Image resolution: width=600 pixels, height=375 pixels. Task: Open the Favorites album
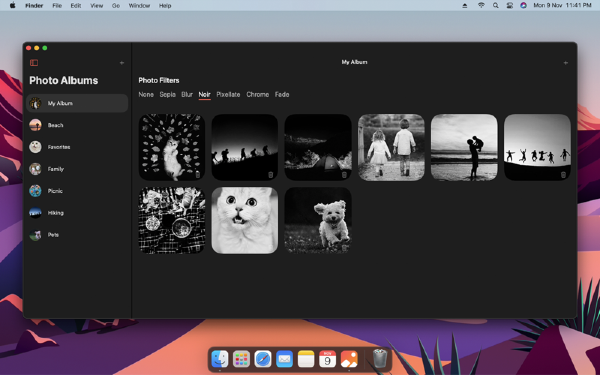pyautogui.click(x=77, y=147)
